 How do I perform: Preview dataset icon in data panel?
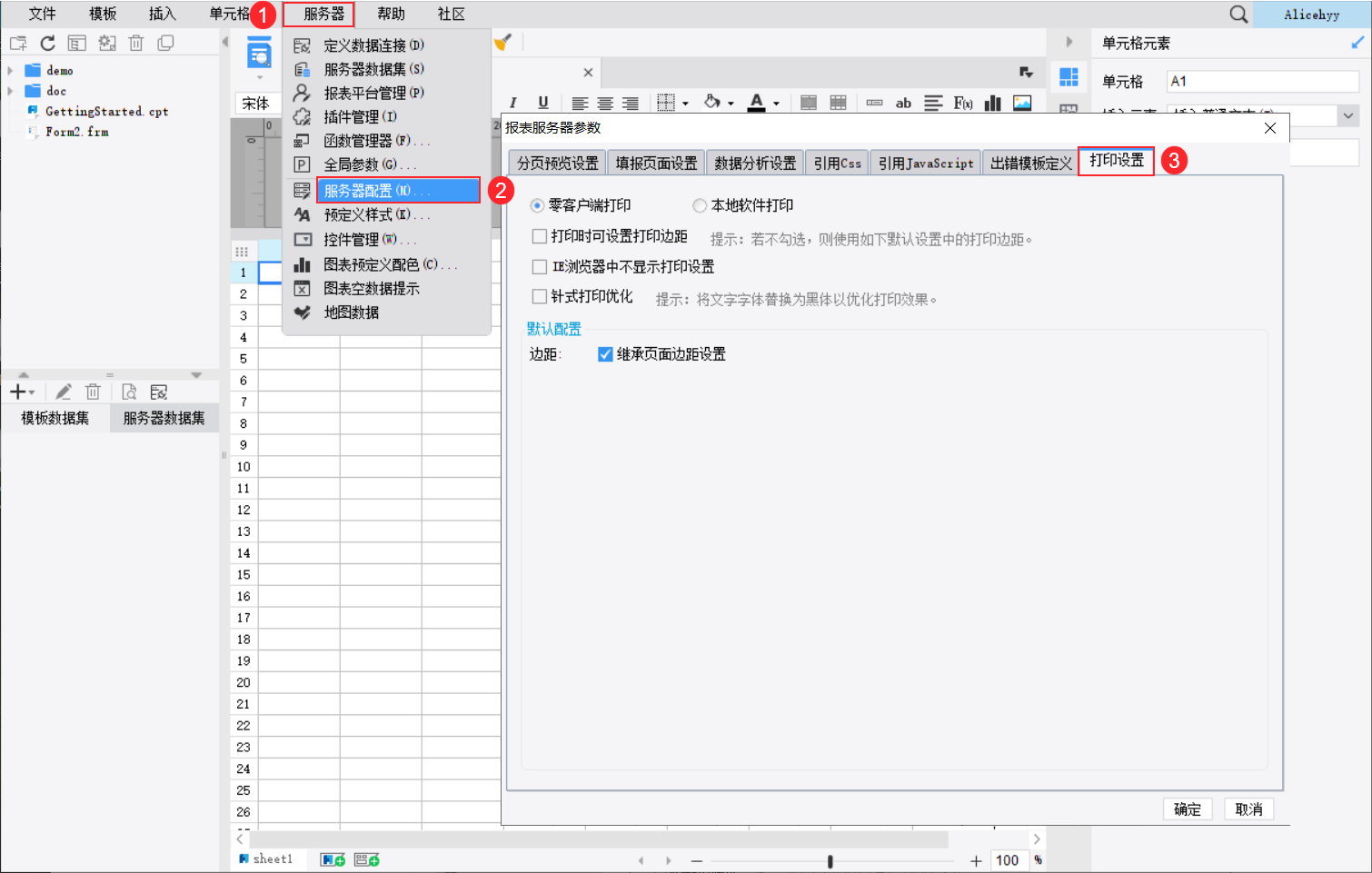[129, 392]
